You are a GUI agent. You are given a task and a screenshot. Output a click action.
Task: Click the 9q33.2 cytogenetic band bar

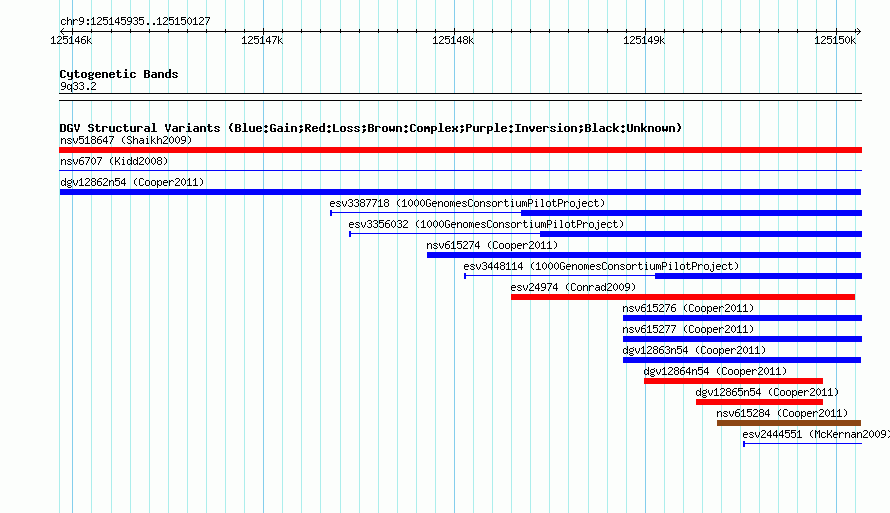pyautogui.click(x=460, y=97)
